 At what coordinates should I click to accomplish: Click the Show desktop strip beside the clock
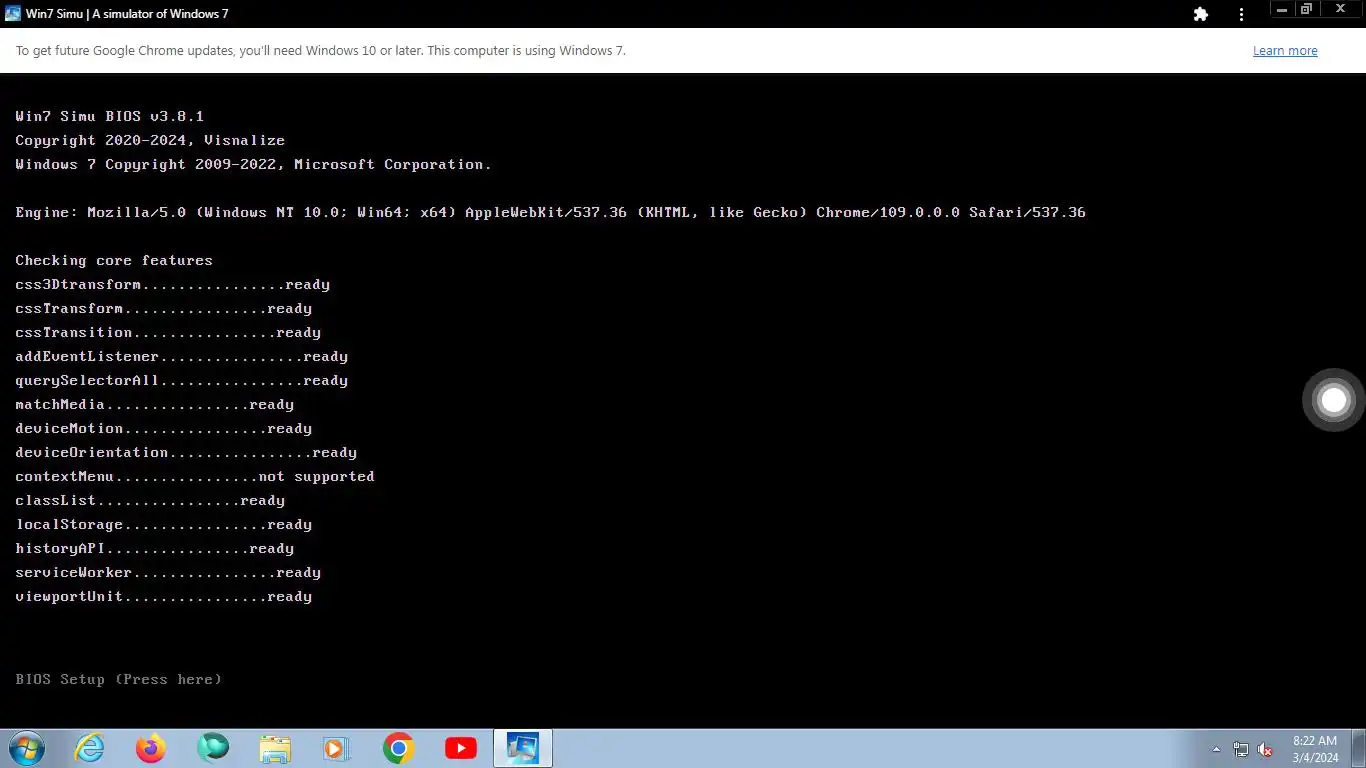click(x=1358, y=748)
